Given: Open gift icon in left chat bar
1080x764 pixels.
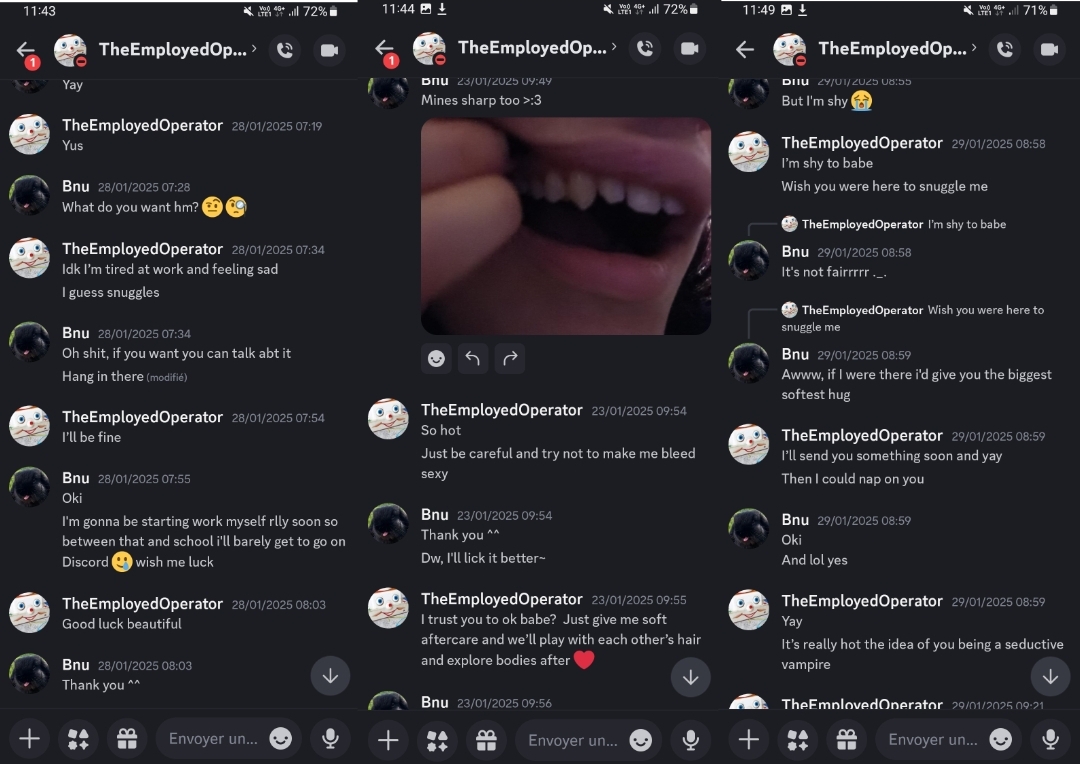Looking at the screenshot, I should click(127, 739).
